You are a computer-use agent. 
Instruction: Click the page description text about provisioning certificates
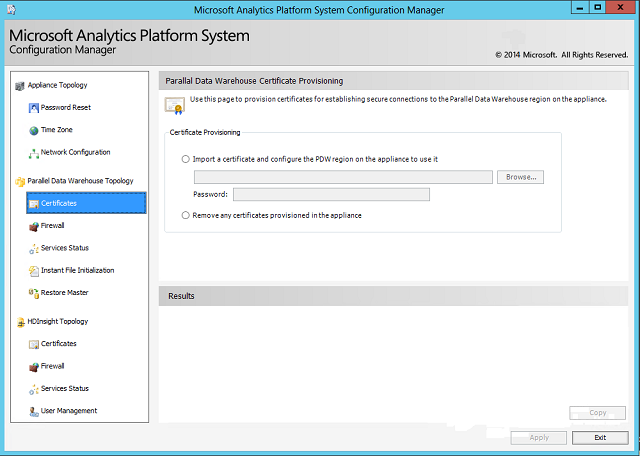(398, 99)
